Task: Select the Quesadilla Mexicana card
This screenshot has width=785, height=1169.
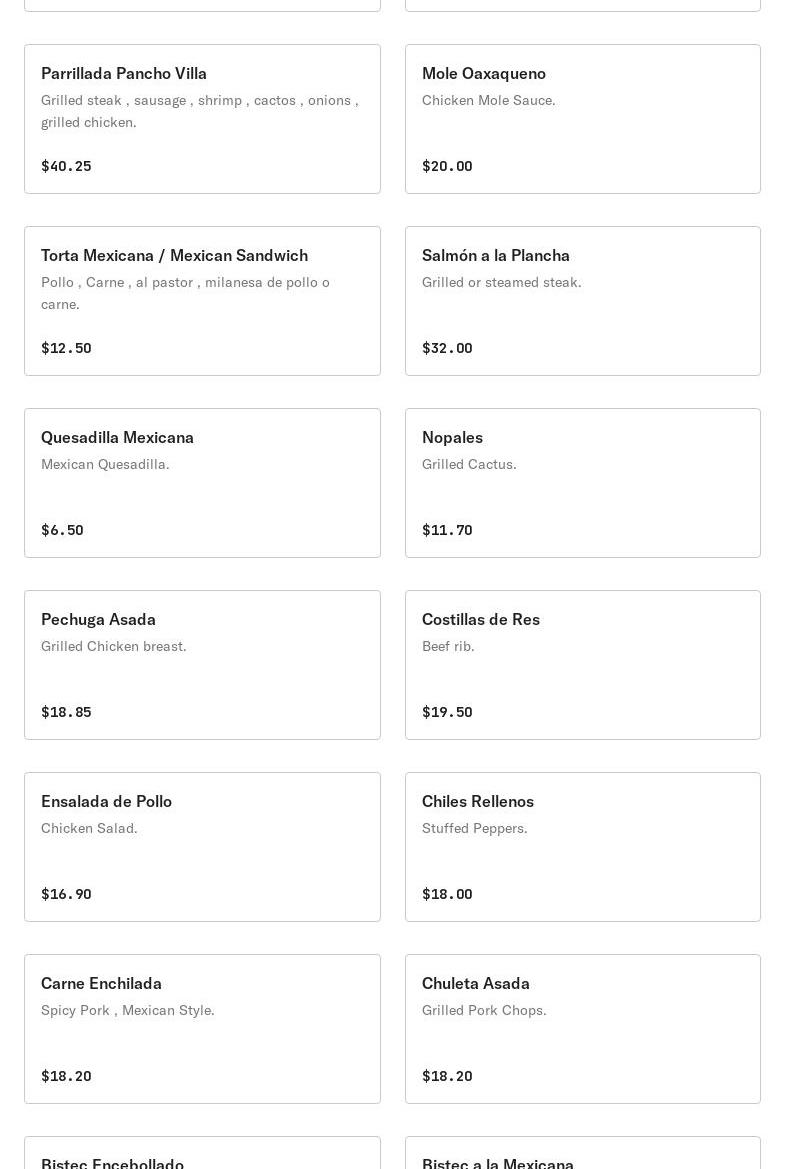Action: [x=202, y=483]
